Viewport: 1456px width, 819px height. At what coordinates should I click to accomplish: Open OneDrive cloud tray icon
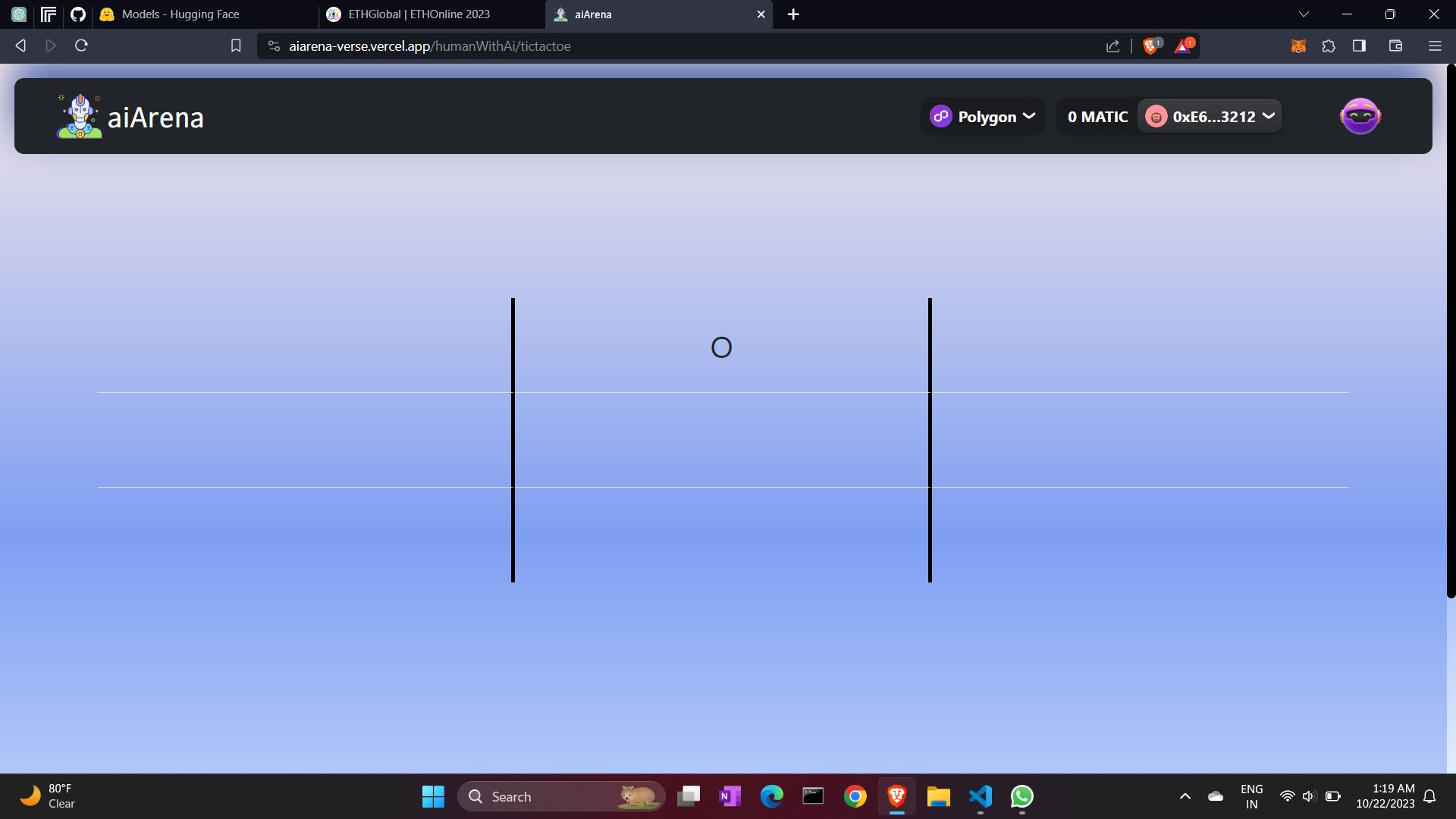pos(1216,796)
